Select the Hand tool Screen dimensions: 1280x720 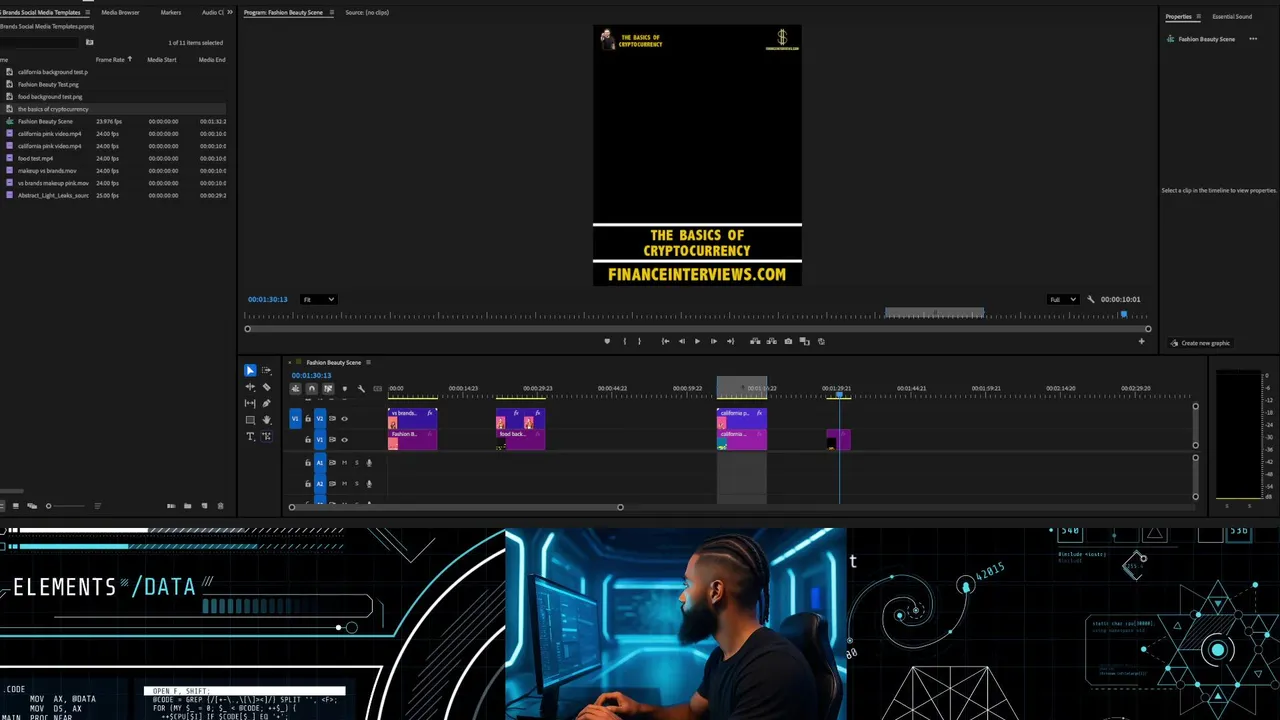[267, 420]
